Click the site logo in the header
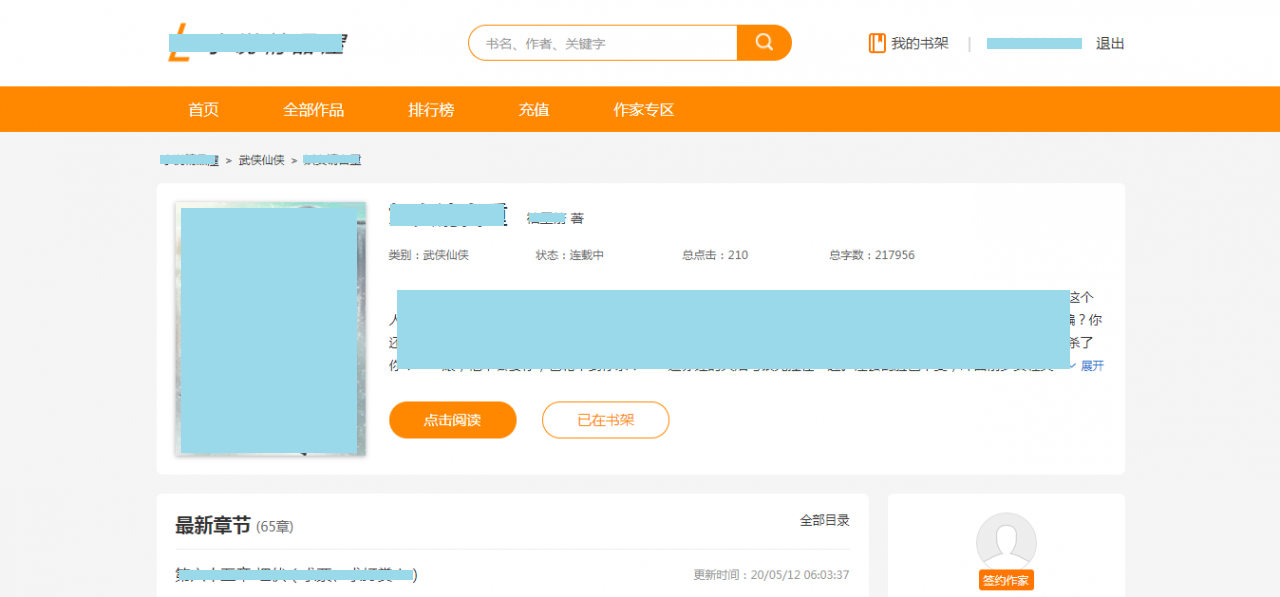The image size is (1280, 597). coord(257,45)
